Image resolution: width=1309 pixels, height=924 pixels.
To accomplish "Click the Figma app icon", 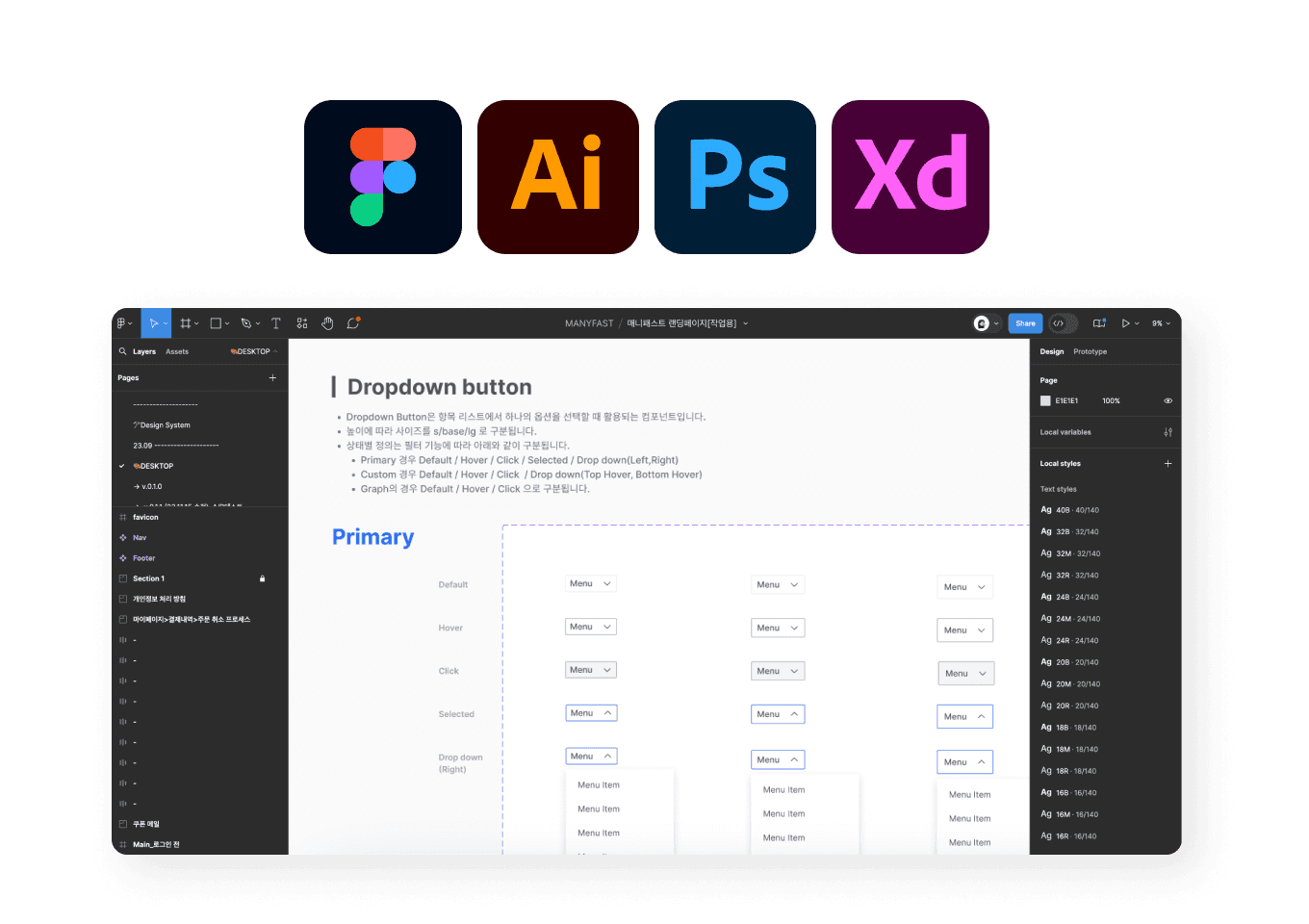I will click(383, 177).
